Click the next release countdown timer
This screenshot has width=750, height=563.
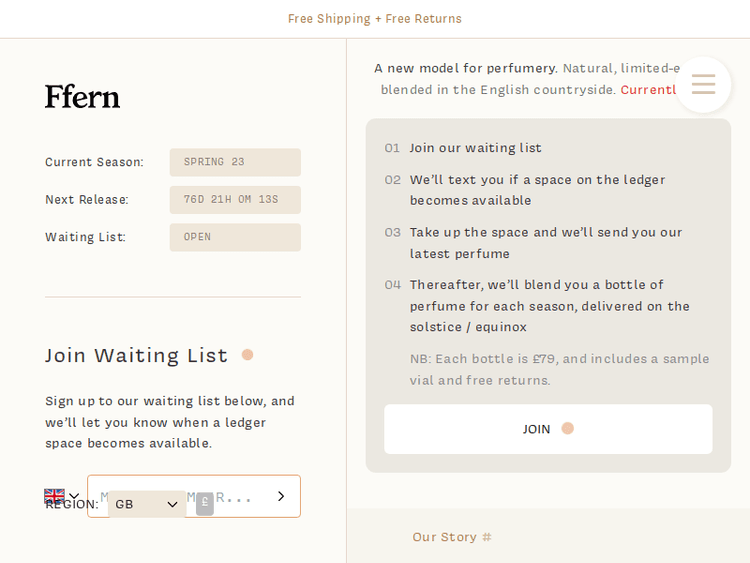235,200
